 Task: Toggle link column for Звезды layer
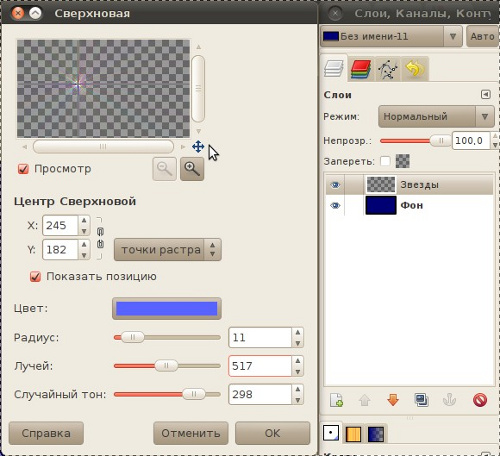[x=354, y=185]
